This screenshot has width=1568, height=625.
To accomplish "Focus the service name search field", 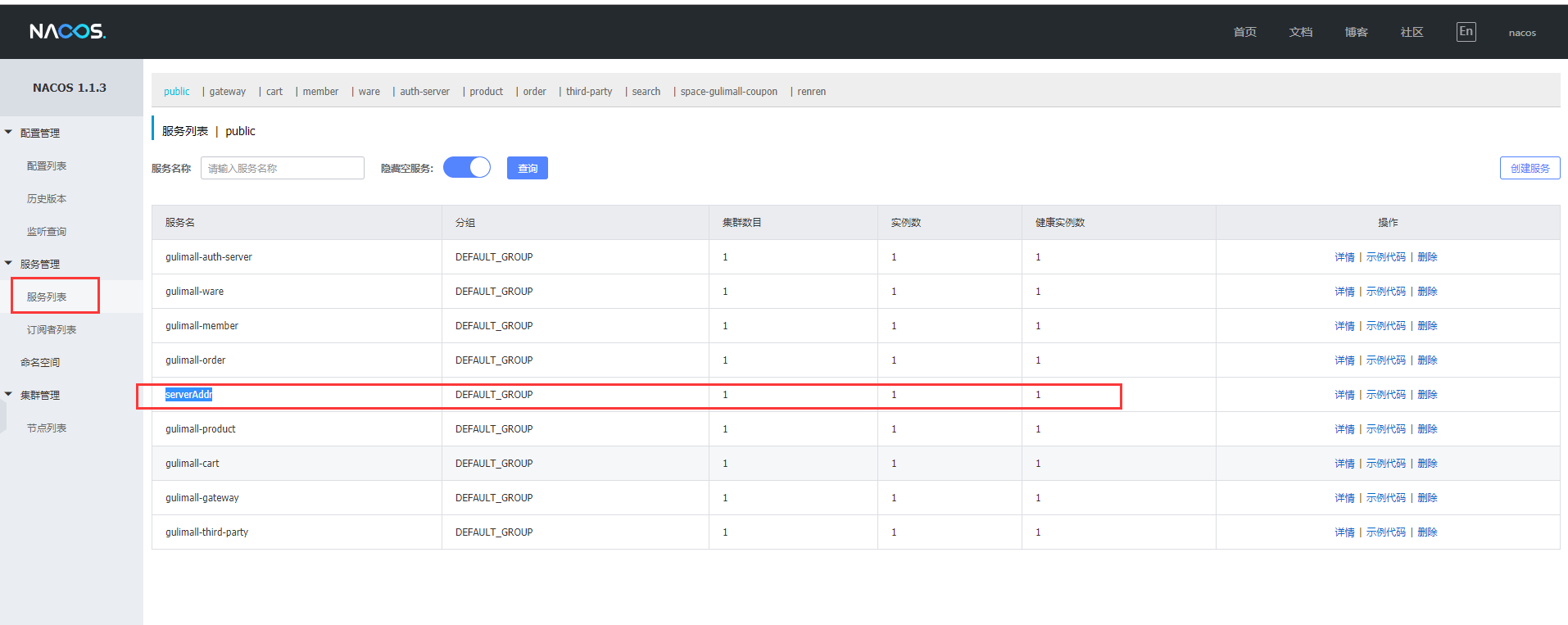I will [283, 168].
